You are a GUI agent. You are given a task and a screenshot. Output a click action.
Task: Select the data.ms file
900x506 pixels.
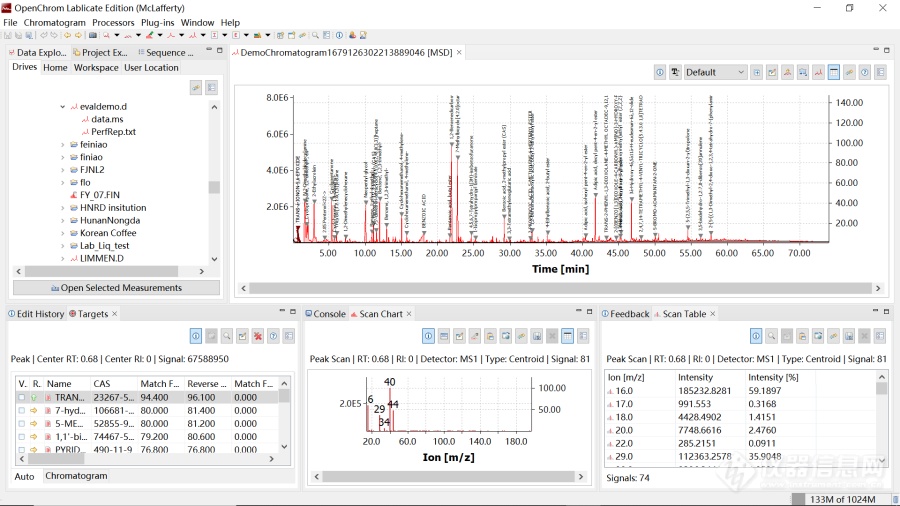pyautogui.click(x=107, y=119)
